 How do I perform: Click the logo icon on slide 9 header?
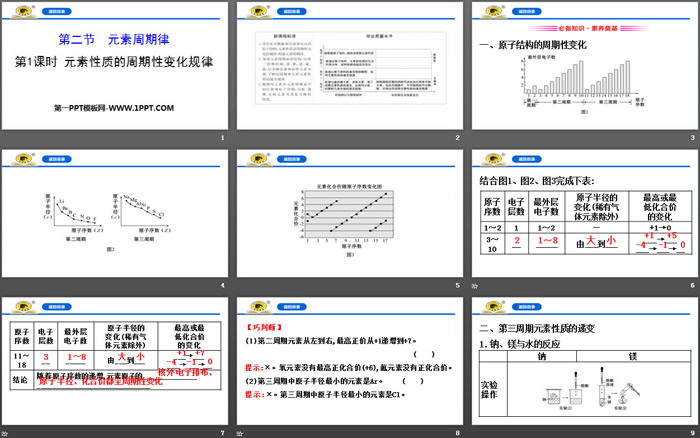pyautogui.click(x=492, y=307)
